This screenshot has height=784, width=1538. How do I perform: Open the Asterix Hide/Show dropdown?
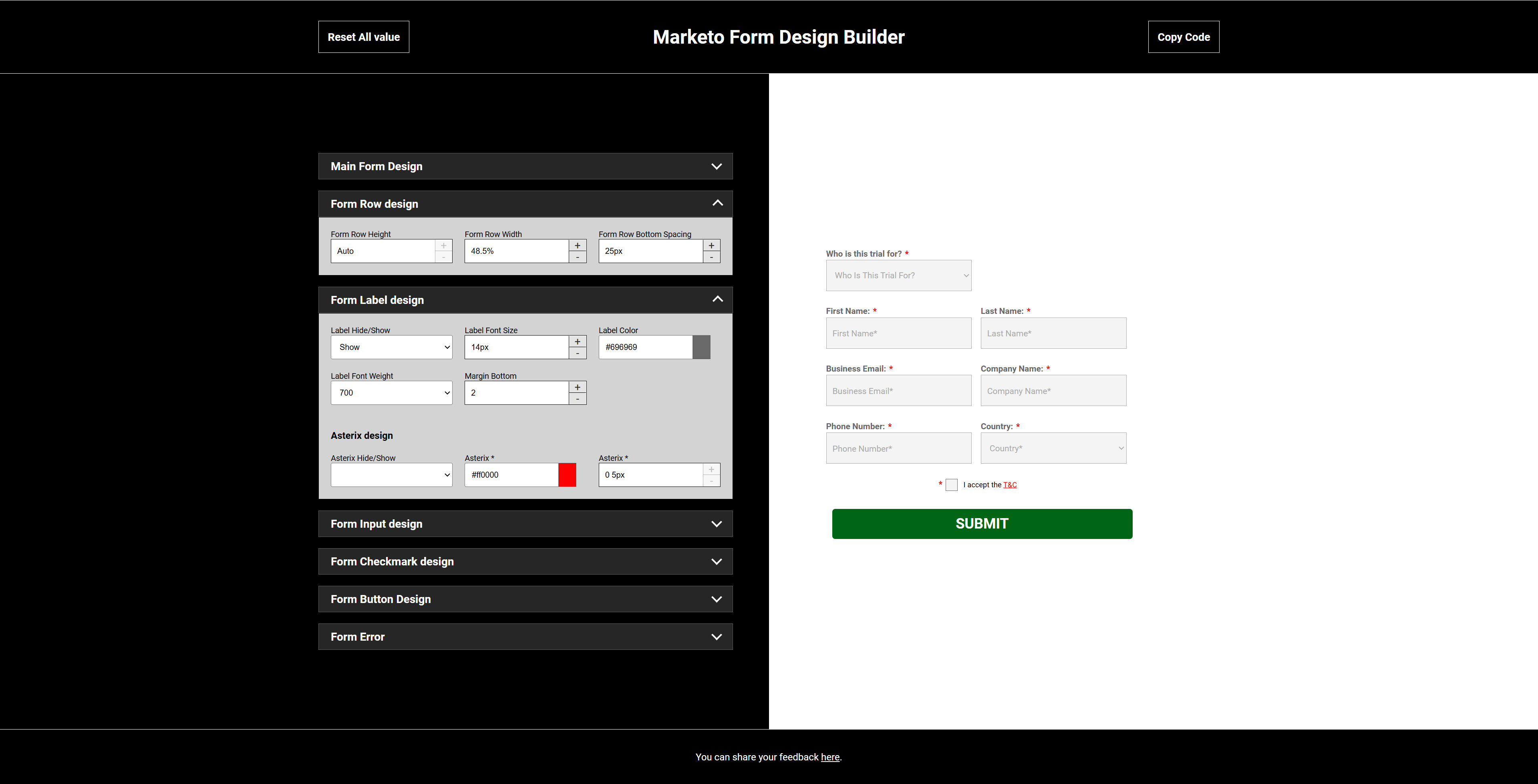point(391,475)
